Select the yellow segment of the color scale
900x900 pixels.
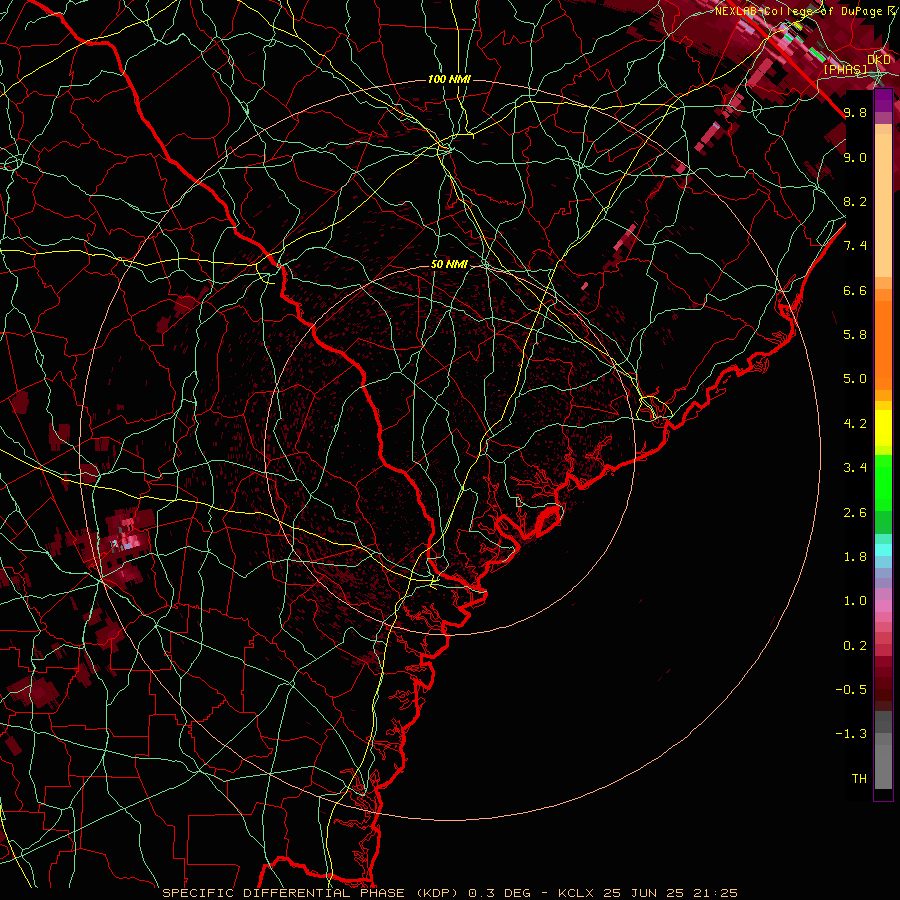pyautogui.click(x=883, y=428)
